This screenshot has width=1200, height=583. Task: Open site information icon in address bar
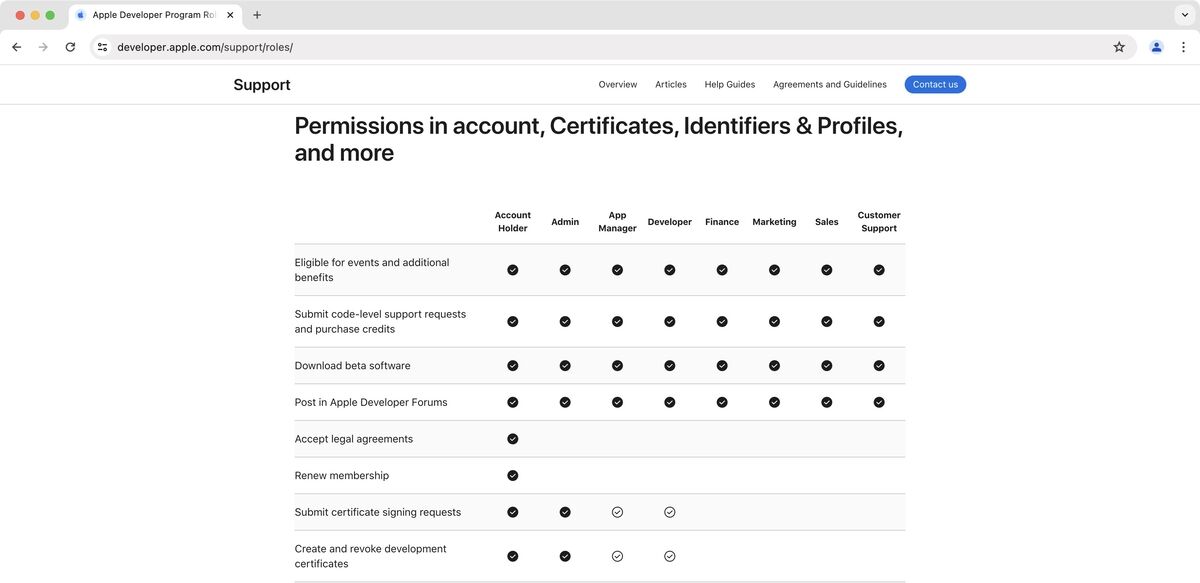coord(102,47)
